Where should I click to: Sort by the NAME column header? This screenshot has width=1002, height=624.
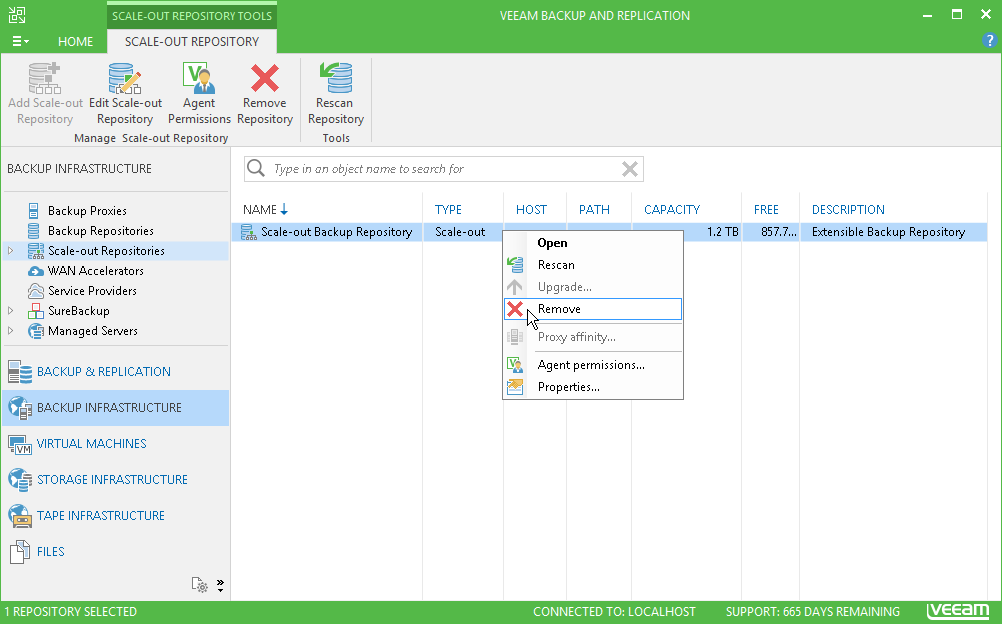(259, 210)
